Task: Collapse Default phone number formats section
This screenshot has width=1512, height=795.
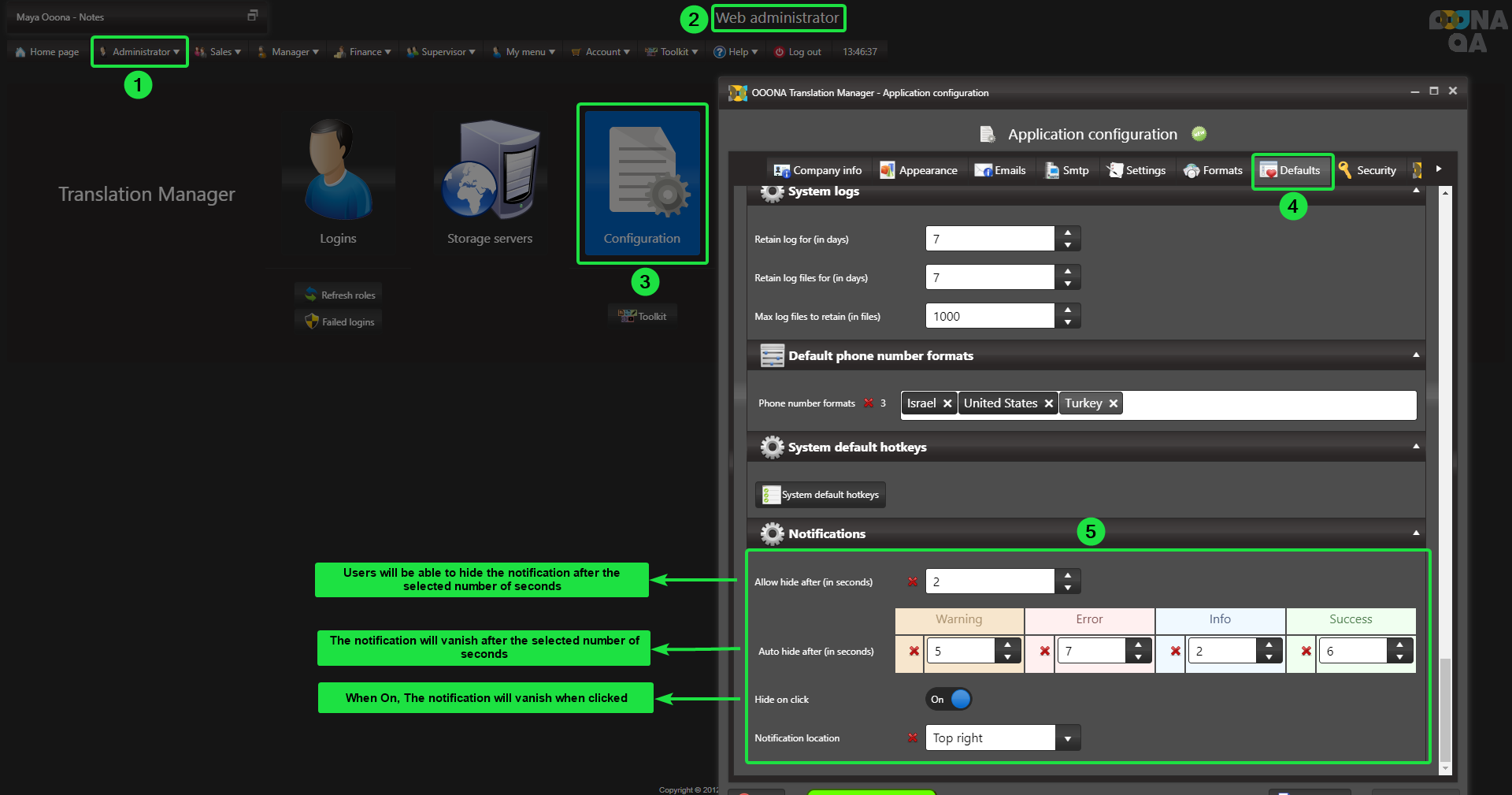Action: click(1416, 355)
